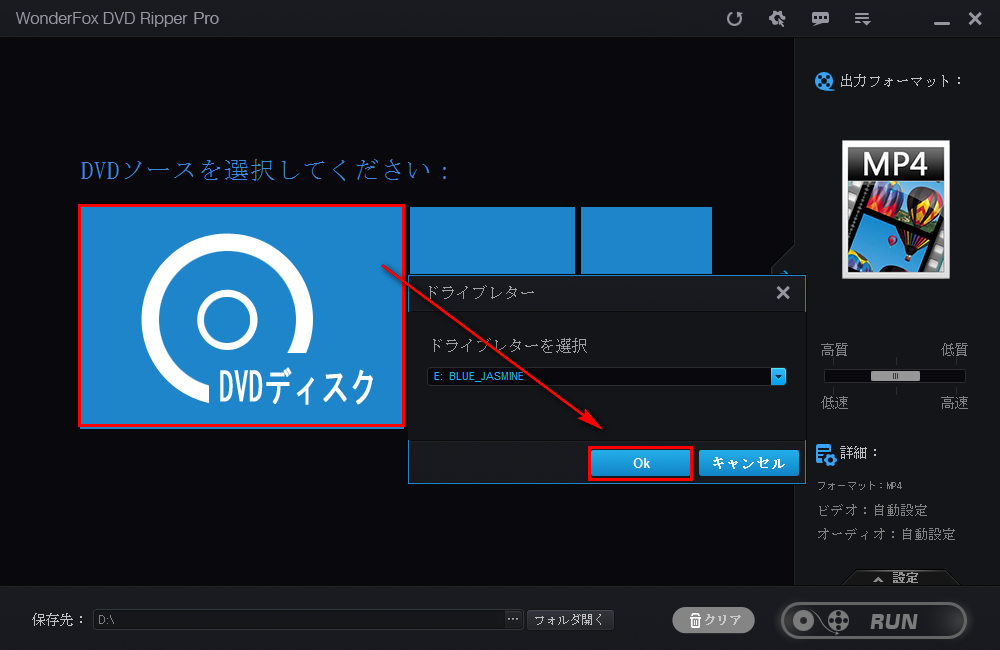Start ripping with the RUN button
This screenshot has width=1000, height=650.
pos(874,621)
